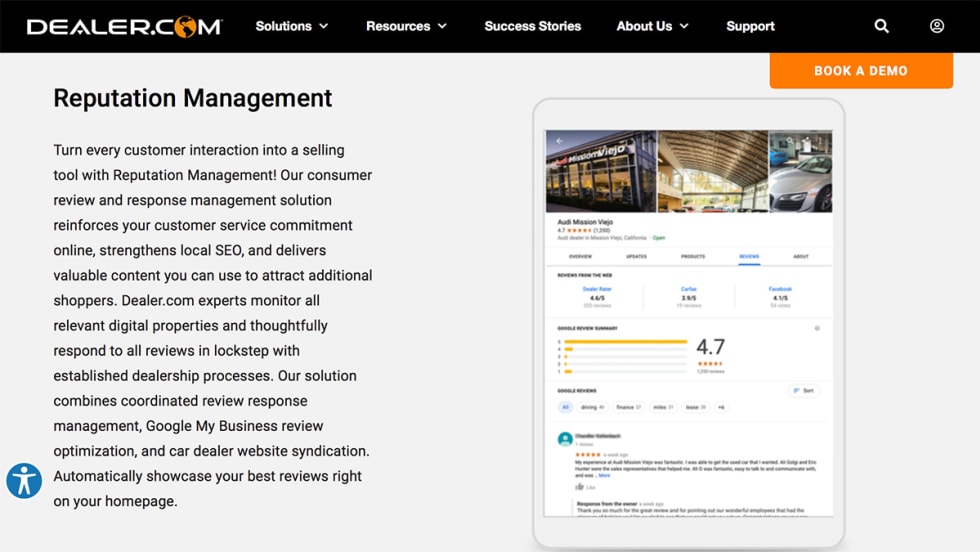Image resolution: width=980 pixels, height=552 pixels.
Task: Click the reviewer's avatar icon
Action: click(565, 438)
